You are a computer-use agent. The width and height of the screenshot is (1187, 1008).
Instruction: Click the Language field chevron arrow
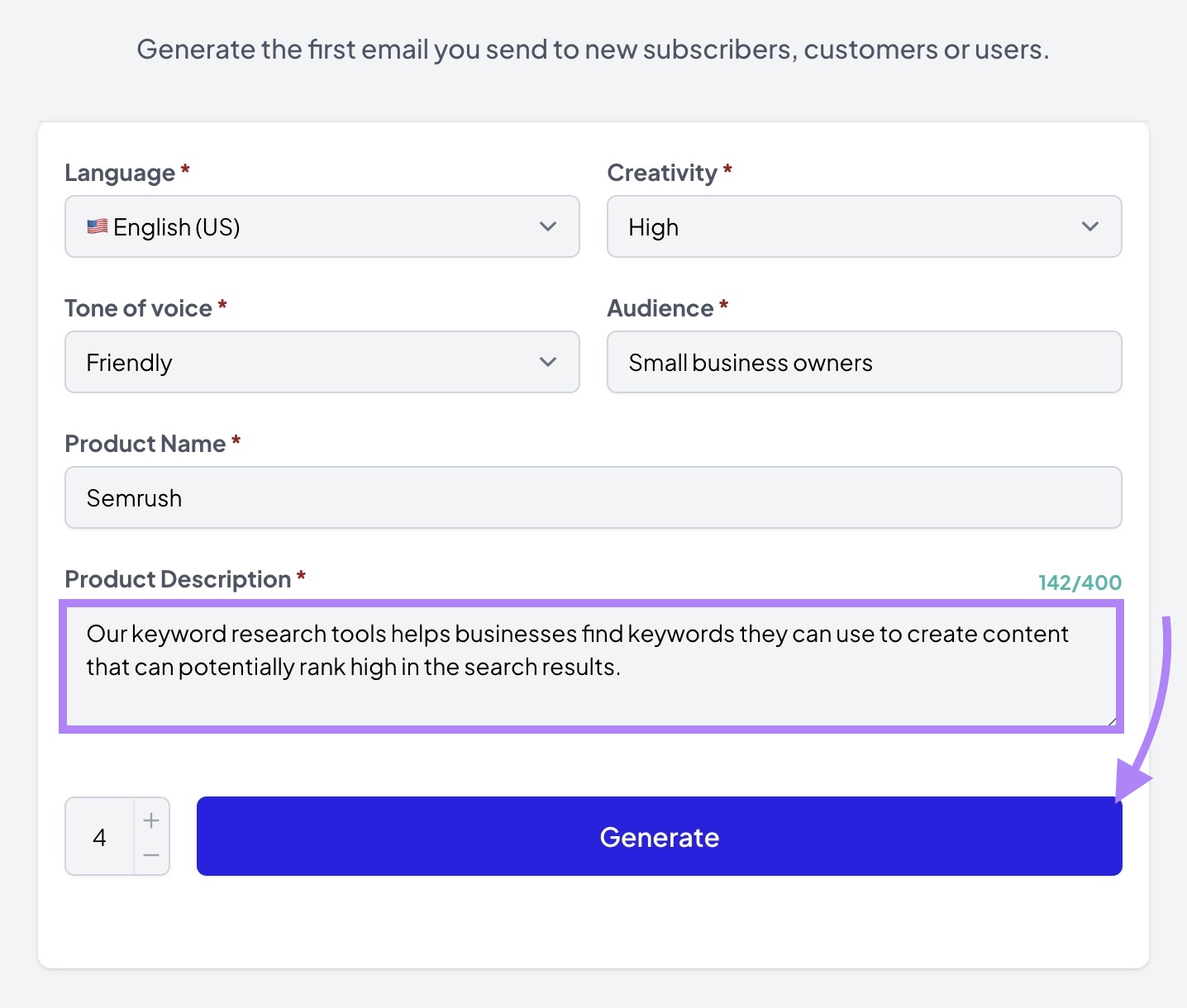pyautogui.click(x=548, y=226)
